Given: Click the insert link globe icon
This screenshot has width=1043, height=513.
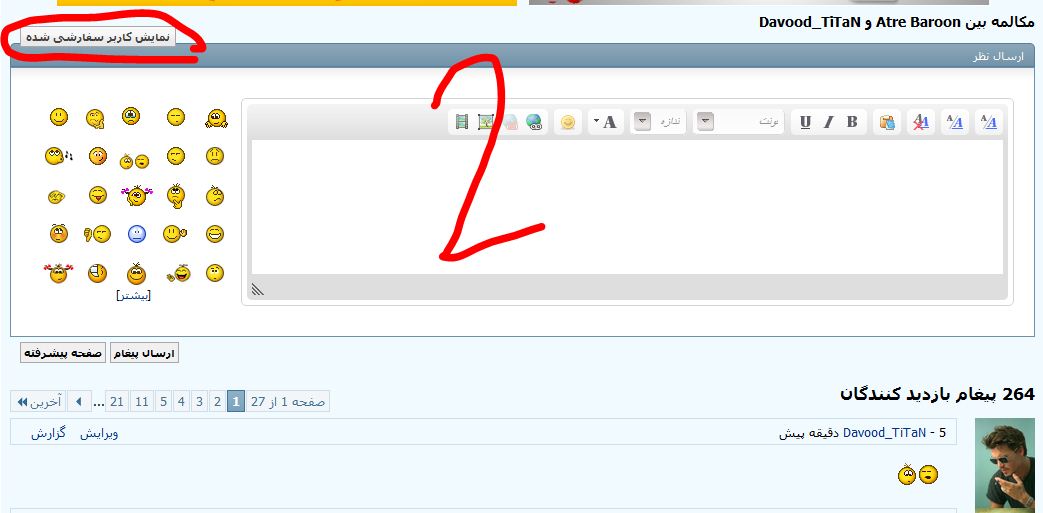Looking at the screenshot, I should [535, 122].
